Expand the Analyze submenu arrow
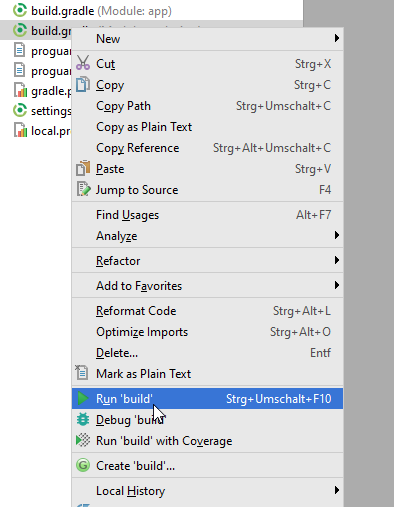This screenshot has height=507, width=394. (x=337, y=235)
